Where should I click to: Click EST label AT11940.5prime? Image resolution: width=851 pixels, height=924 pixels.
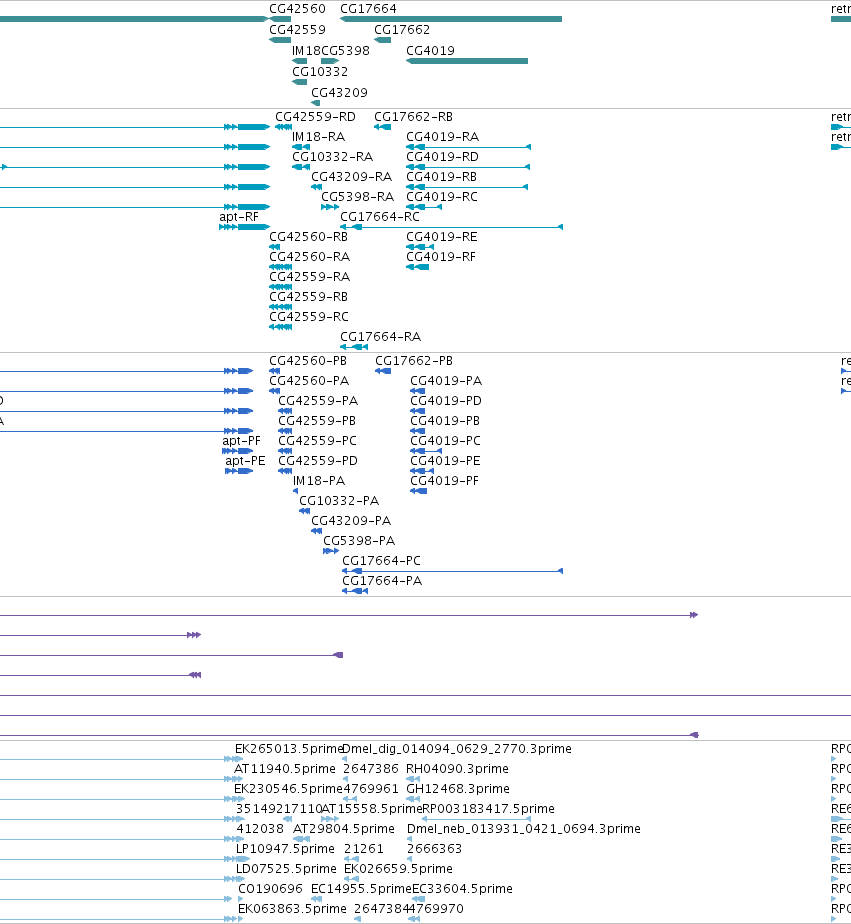tap(285, 769)
